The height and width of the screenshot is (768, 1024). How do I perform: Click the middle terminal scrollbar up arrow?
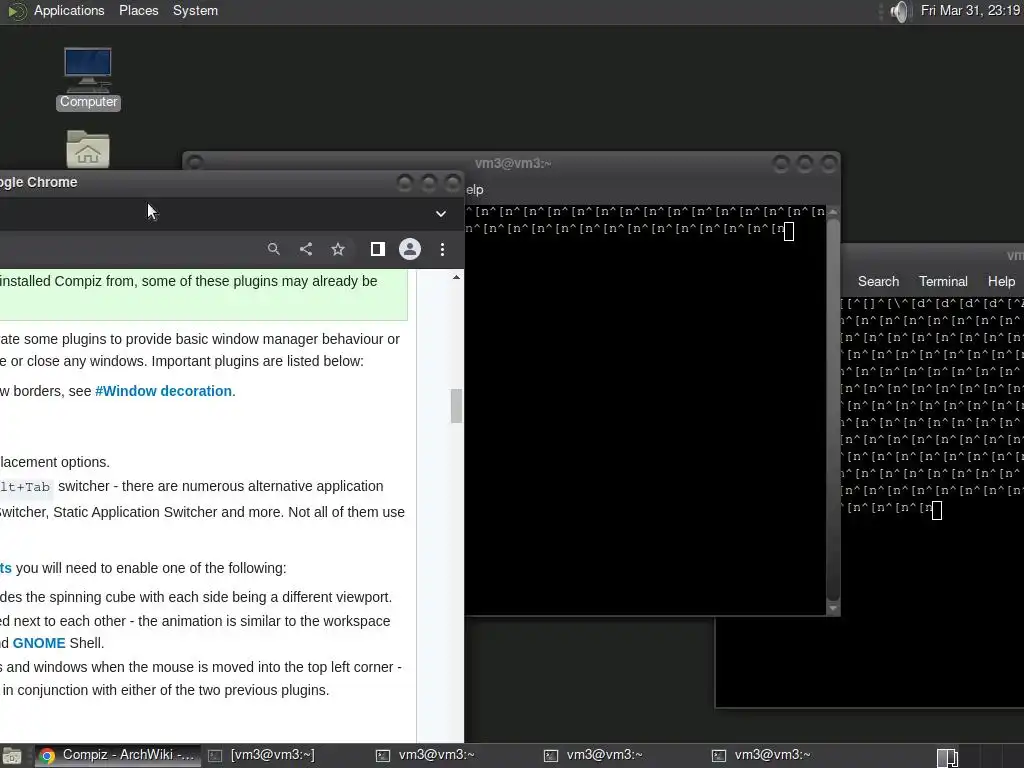833,212
